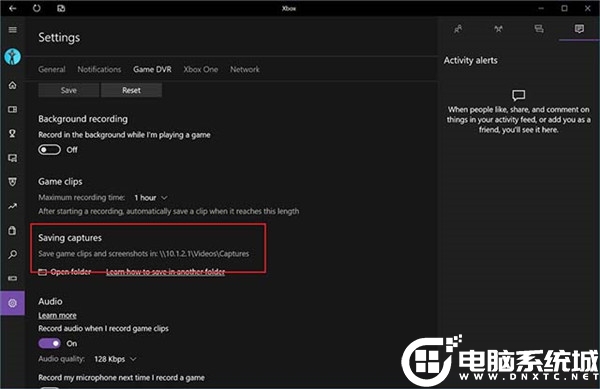Maximize the Xbox window
The image size is (600, 389).
(x=564, y=8)
